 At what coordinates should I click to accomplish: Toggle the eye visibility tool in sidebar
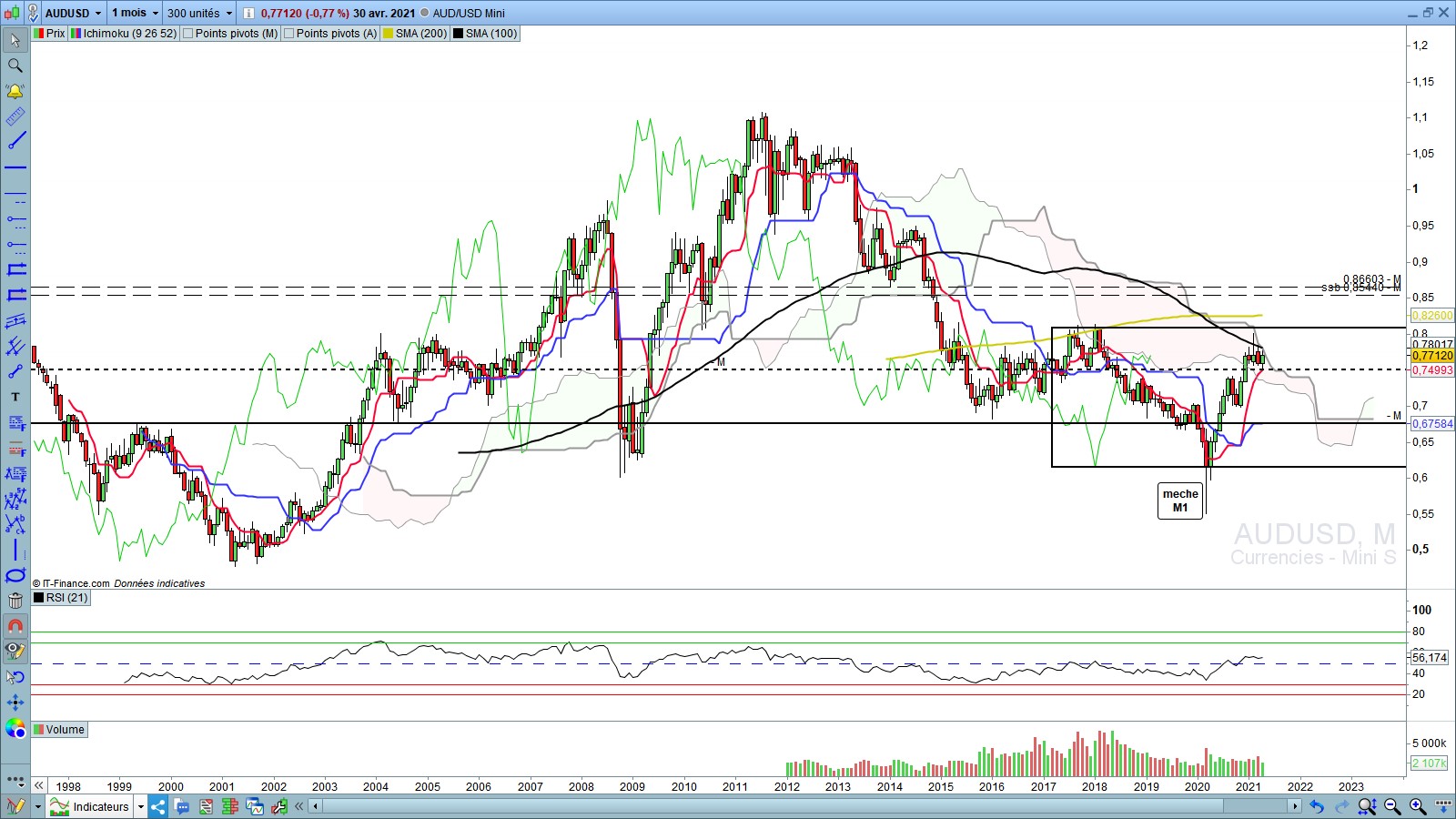tap(15, 652)
